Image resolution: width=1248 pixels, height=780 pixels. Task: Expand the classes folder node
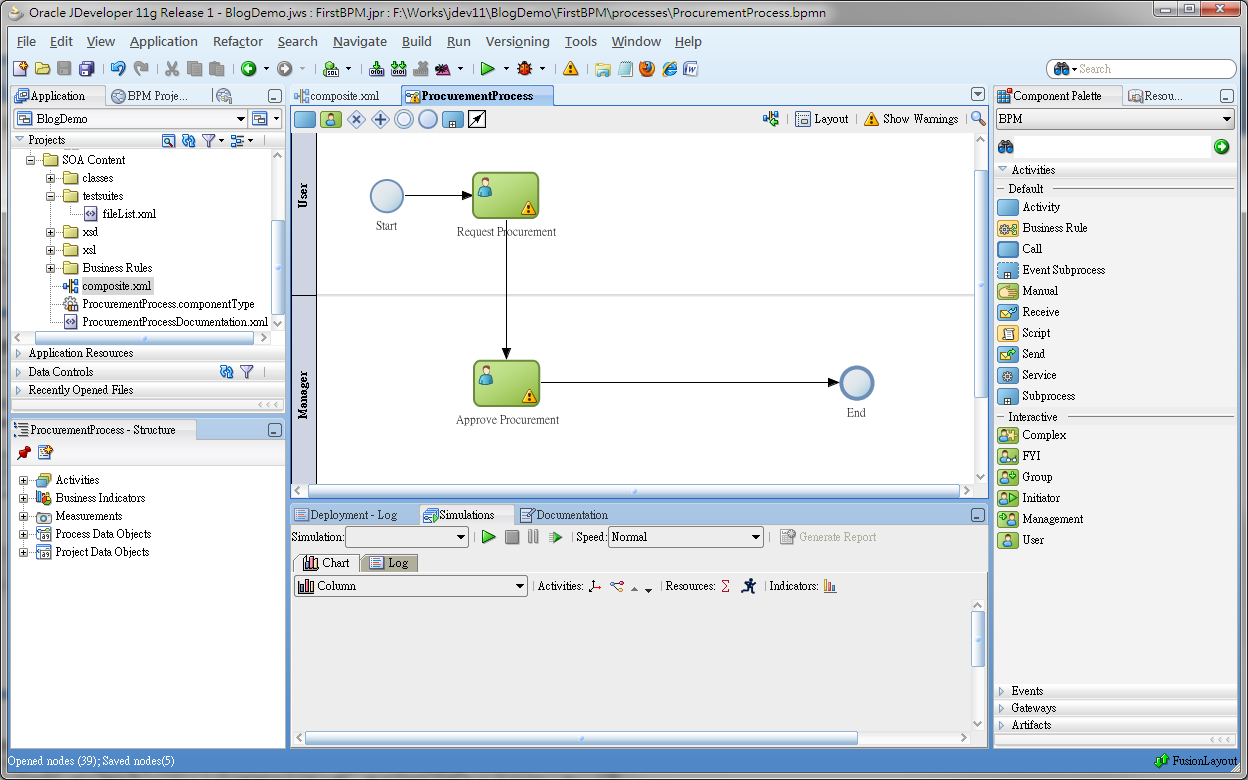[x=50, y=178]
